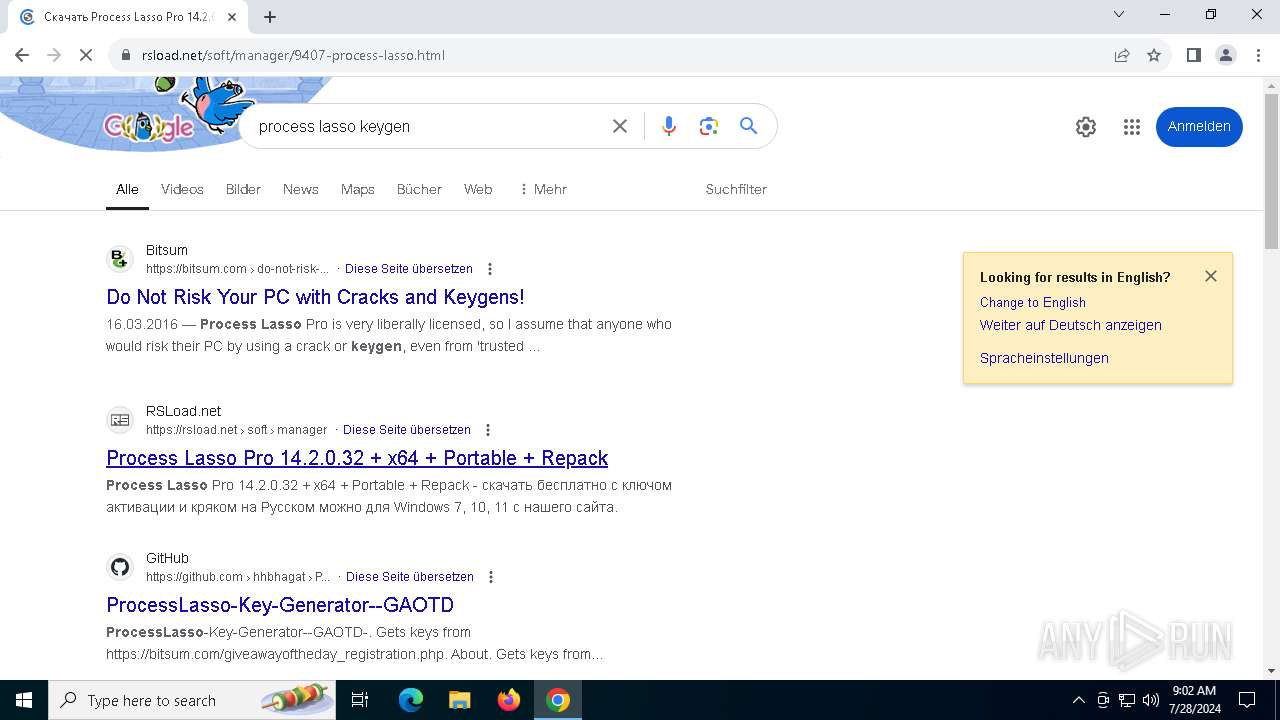
Task: Switch to the Web tab
Action: [x=478, y=189]
